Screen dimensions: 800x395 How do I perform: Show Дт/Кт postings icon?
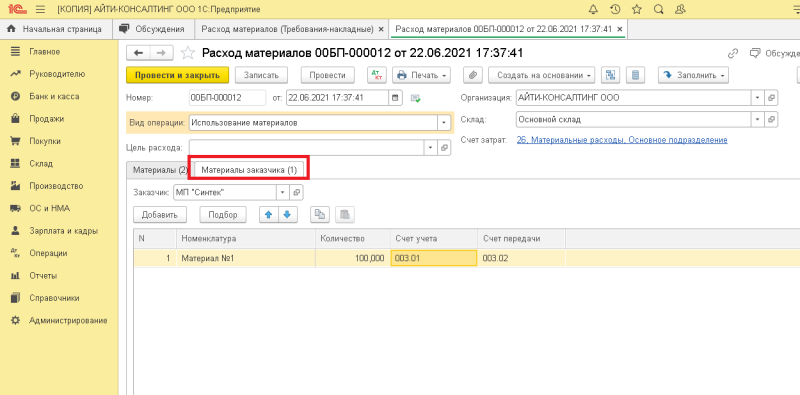(377, 75)
